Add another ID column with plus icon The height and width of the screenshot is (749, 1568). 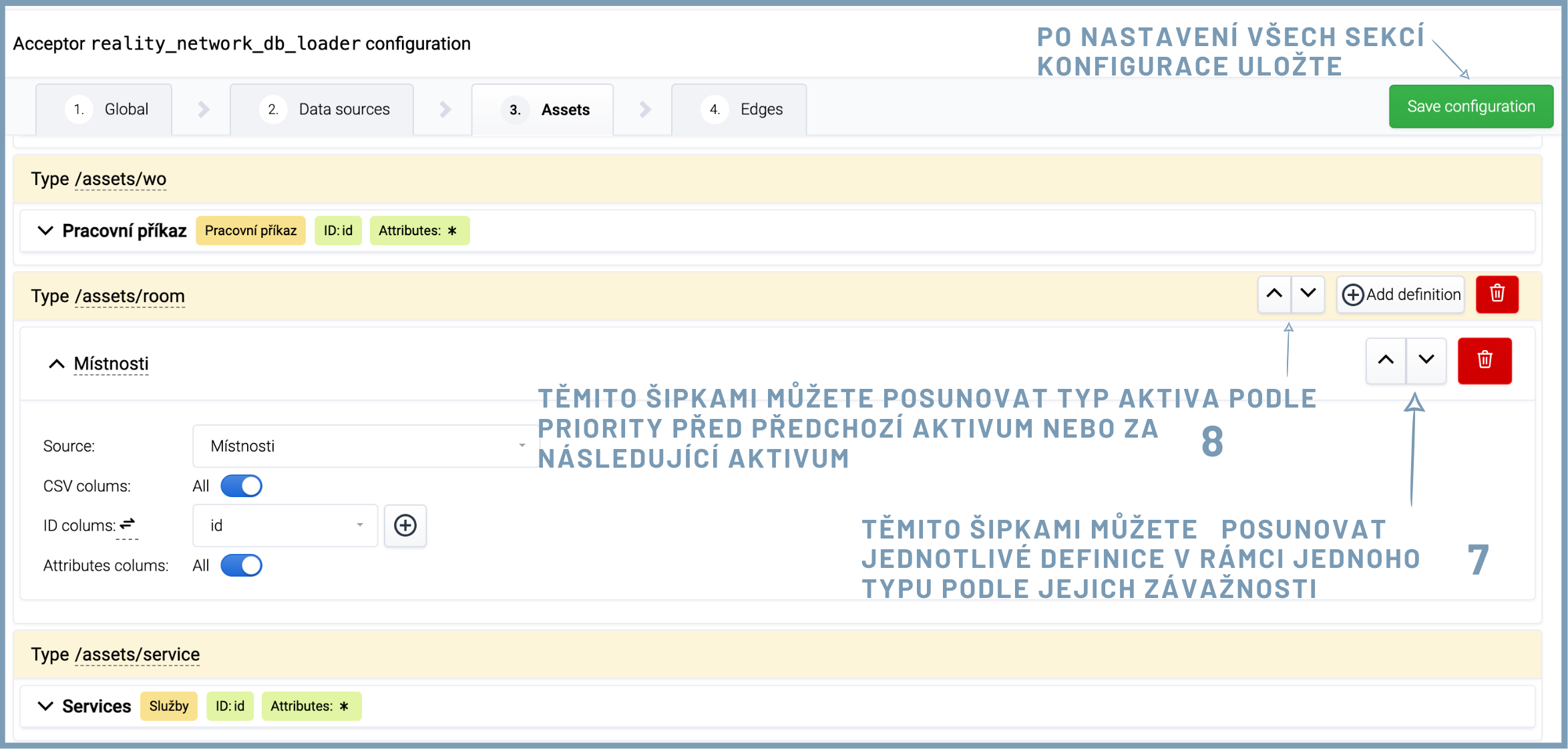[405, 526]
